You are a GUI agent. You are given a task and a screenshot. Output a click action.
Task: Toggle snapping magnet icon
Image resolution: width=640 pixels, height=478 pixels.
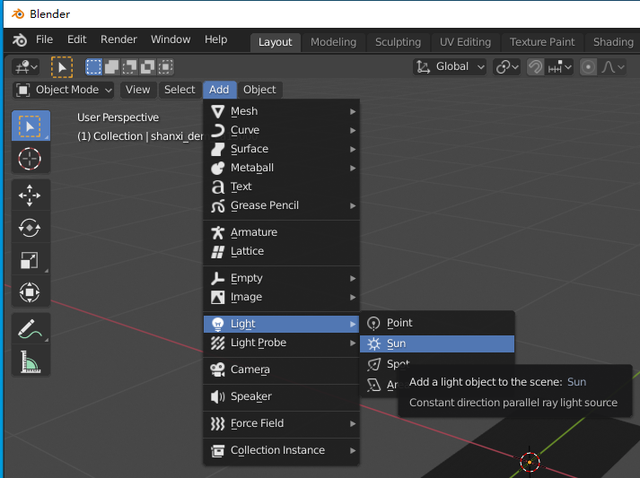pyautogui.click(x=535, y=67)
